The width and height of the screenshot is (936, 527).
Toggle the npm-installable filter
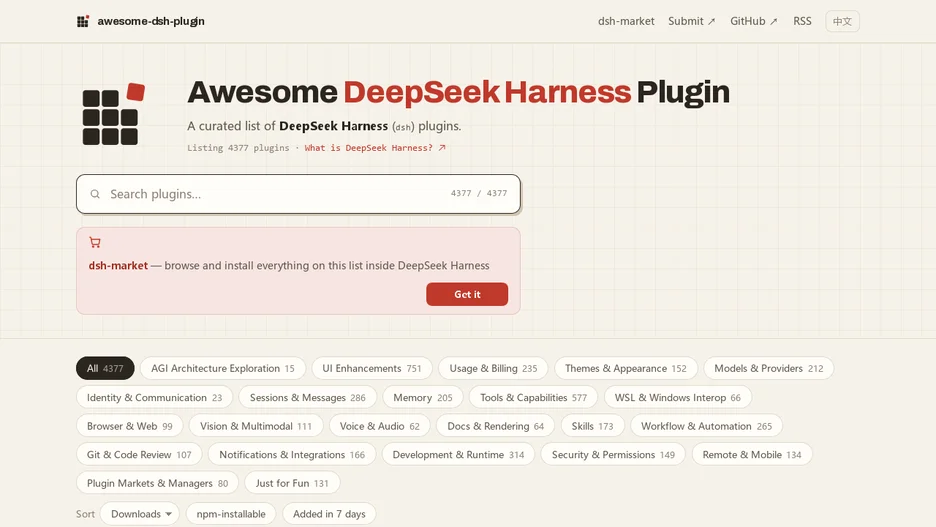[x=231, y=514]
